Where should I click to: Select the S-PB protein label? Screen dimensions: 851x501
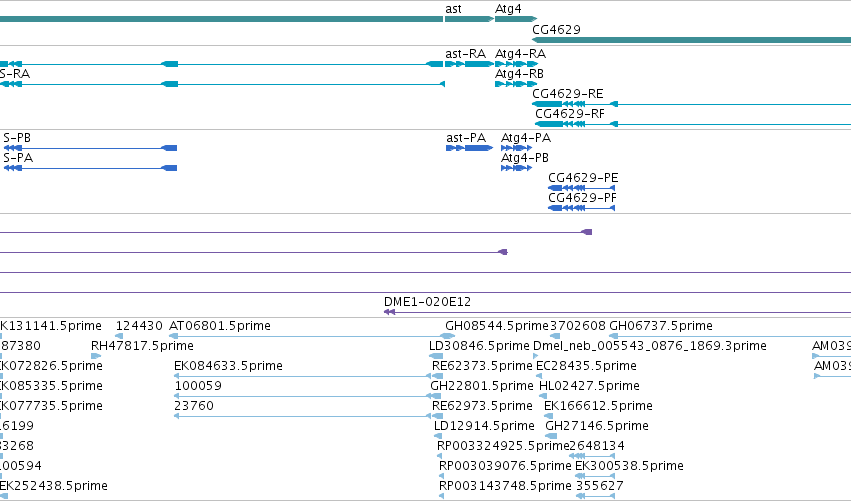[17, 138]
